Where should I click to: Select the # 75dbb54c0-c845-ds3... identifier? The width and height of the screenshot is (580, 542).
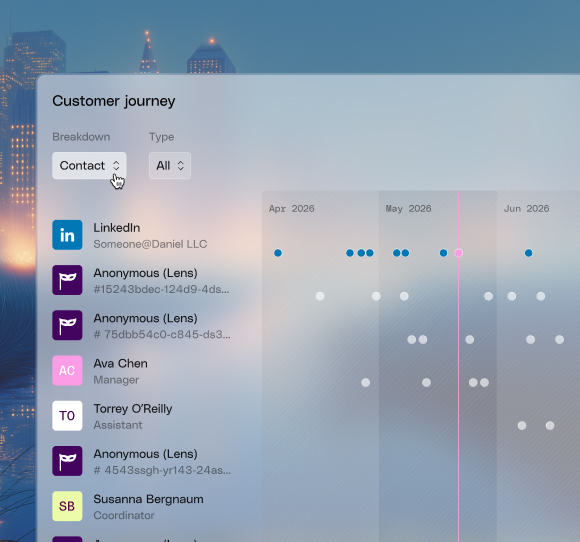click(162, 334)
